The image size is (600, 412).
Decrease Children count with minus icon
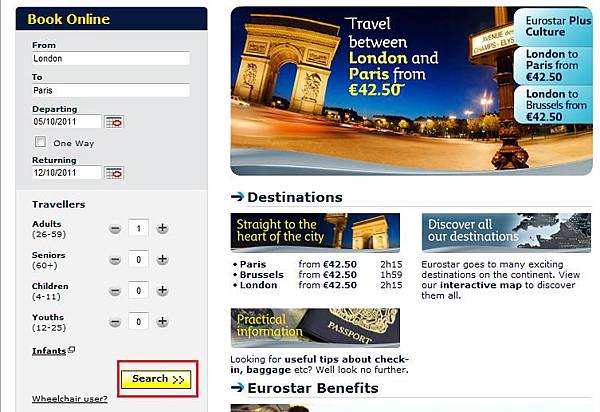tap(115, 291)
